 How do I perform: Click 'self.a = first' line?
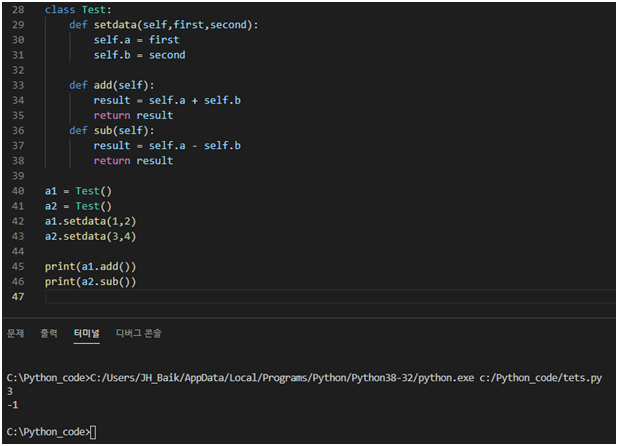pos(136,40)
